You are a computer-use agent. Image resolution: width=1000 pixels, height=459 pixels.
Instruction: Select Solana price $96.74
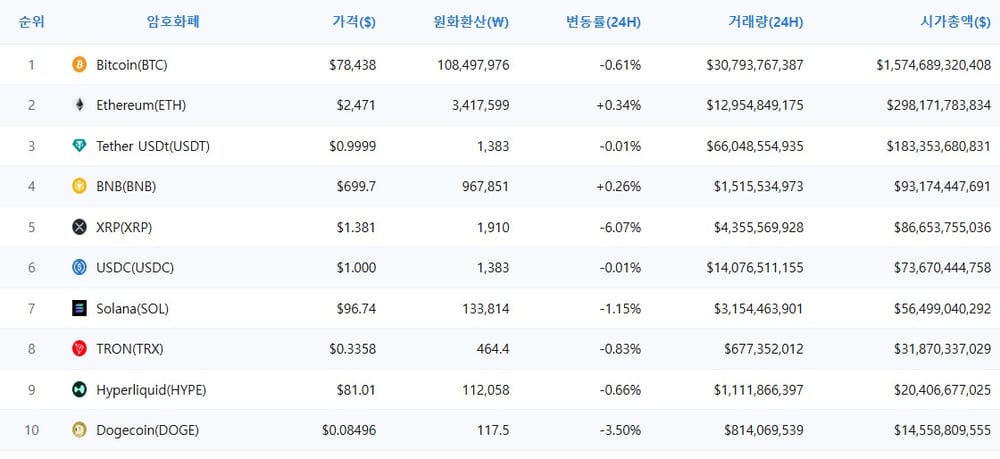point(357,309)
